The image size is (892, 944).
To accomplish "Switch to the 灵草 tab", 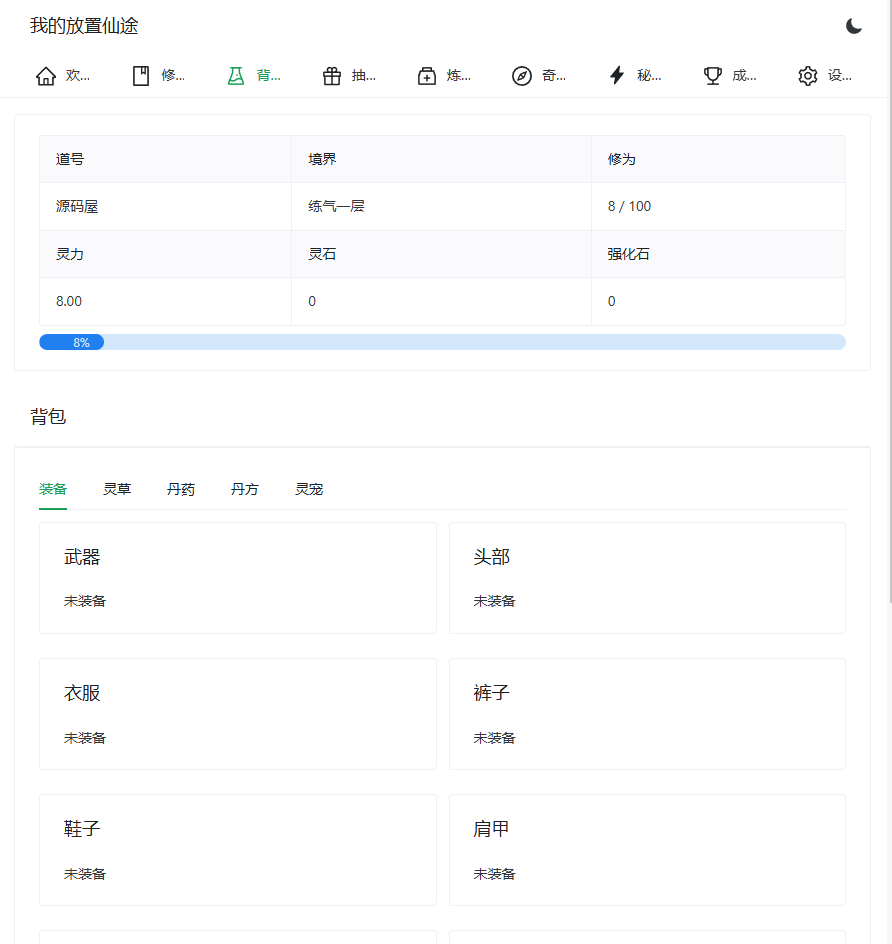I will pyautogui.click(x=116, y=489).
